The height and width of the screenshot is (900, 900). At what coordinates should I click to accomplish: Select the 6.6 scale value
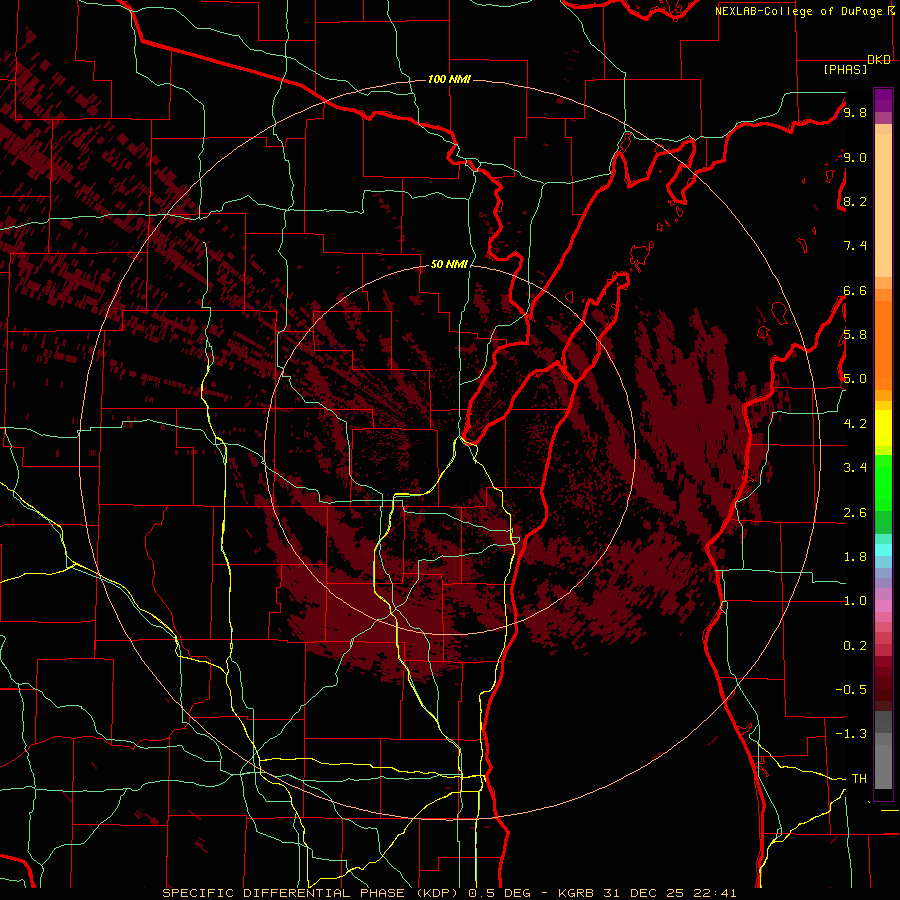click(x=855, y=290)
